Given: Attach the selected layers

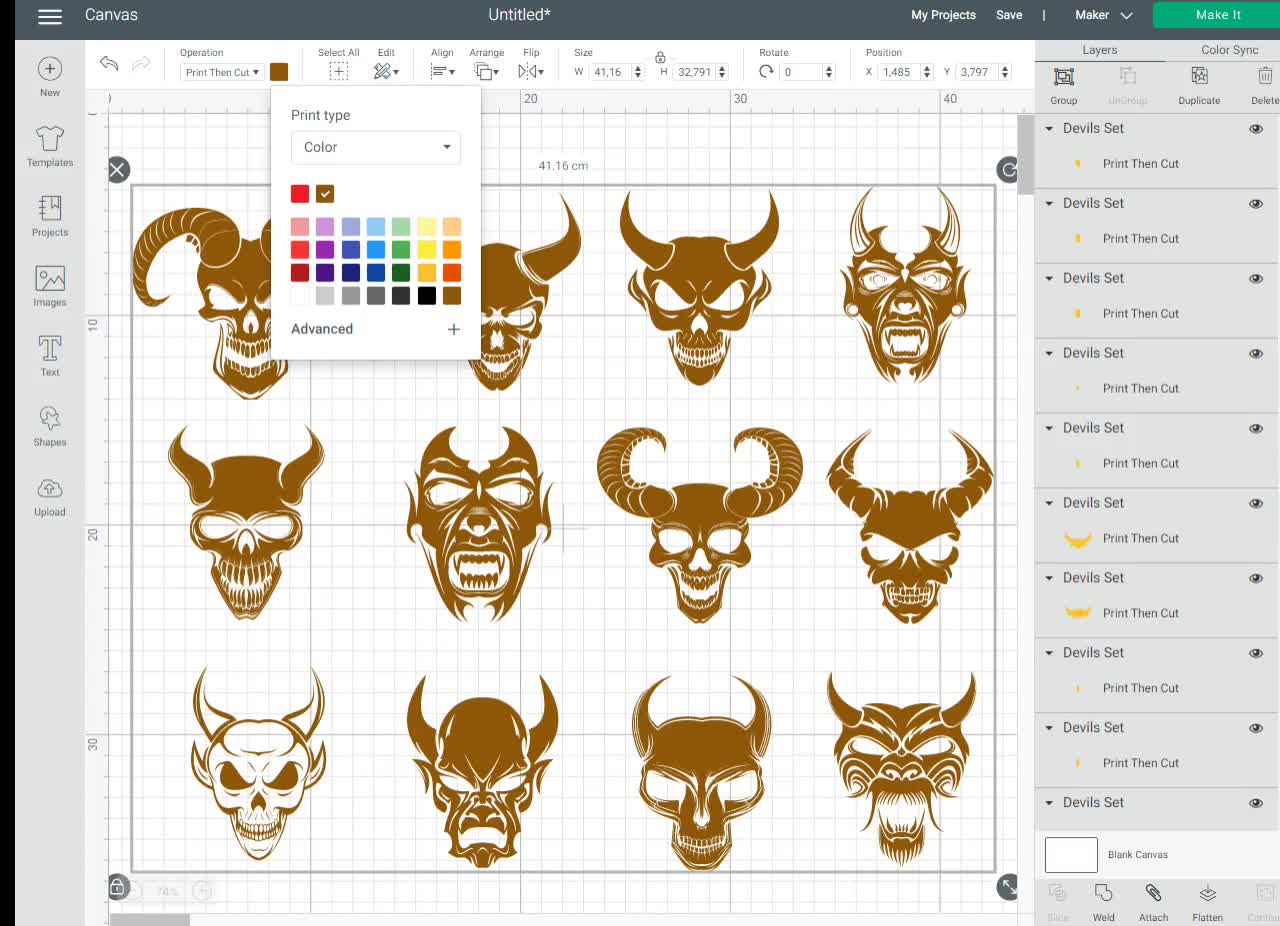Looking at the screenshot, I should coord(1153,902).
